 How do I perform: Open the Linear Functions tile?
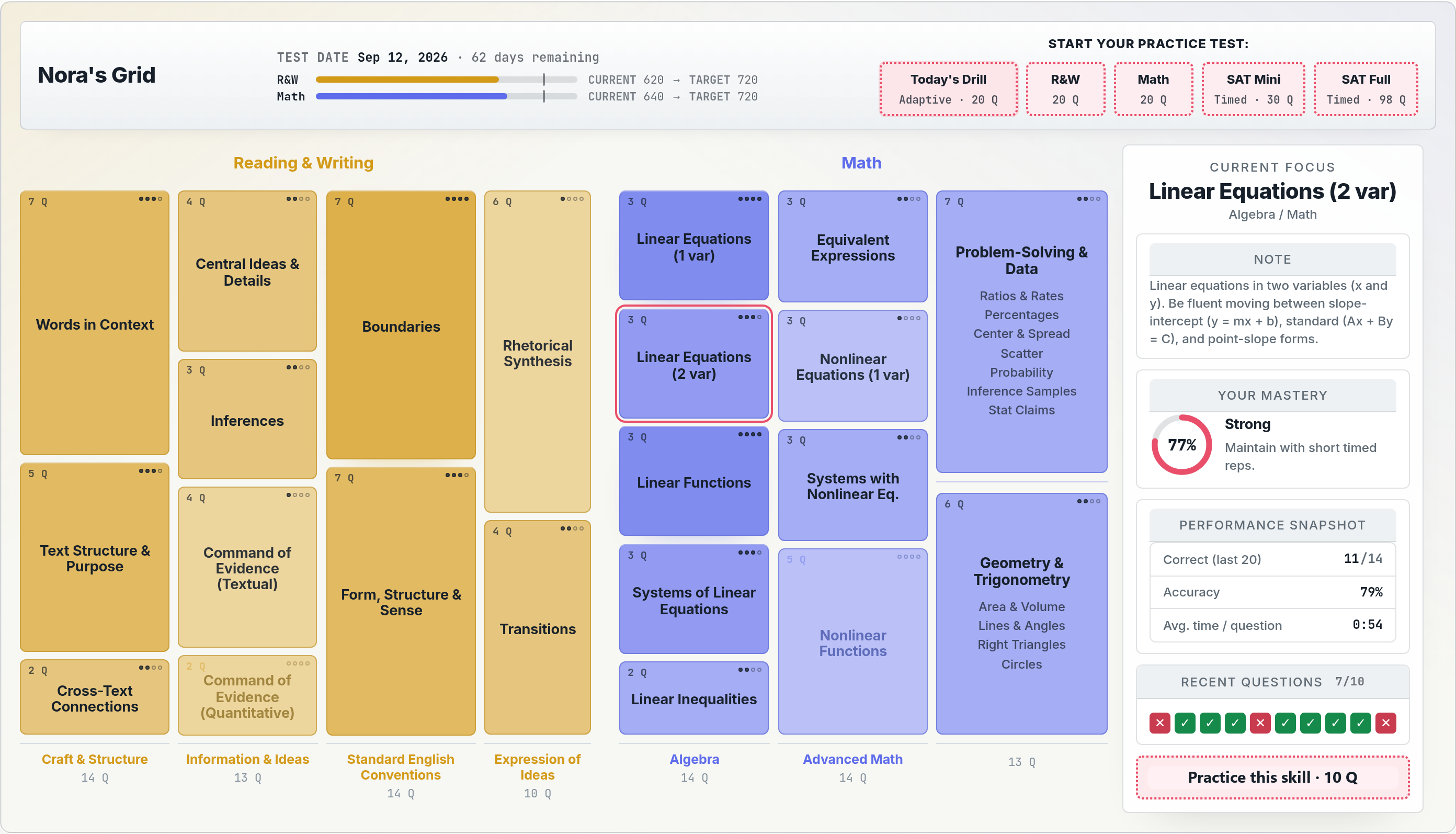point(693,481)
